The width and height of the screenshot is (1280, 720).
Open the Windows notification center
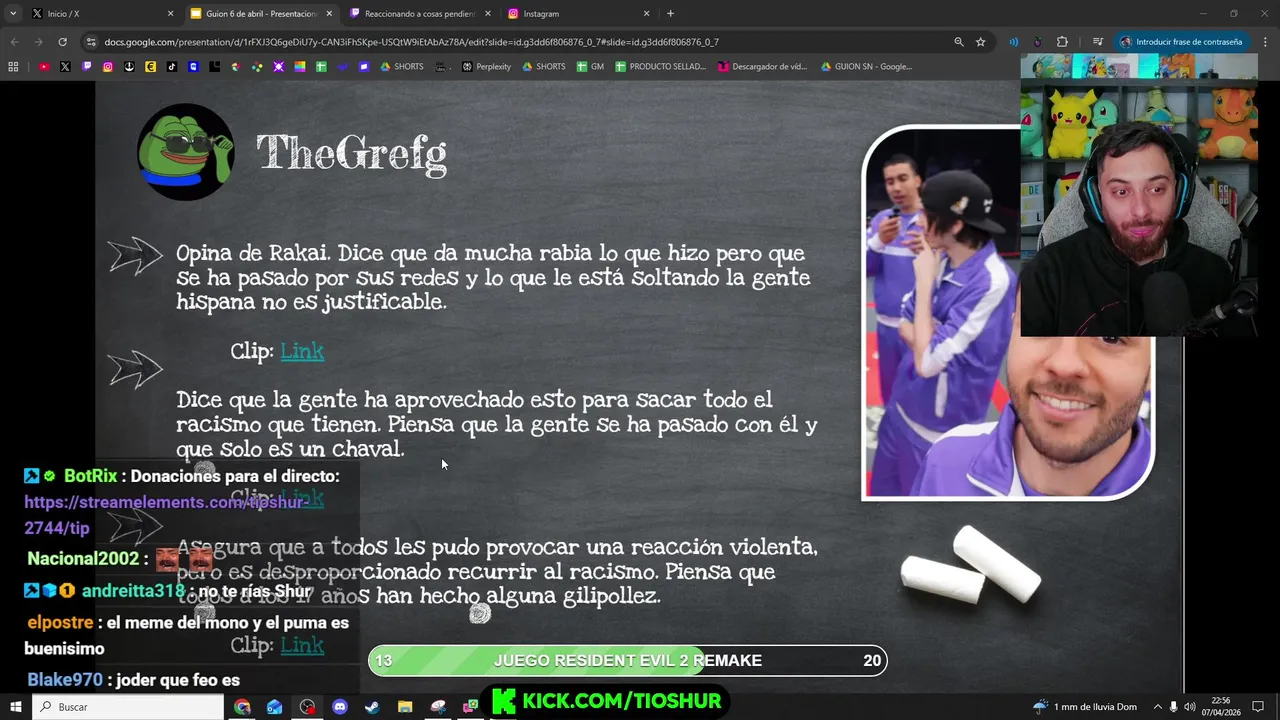[1258, 707]
